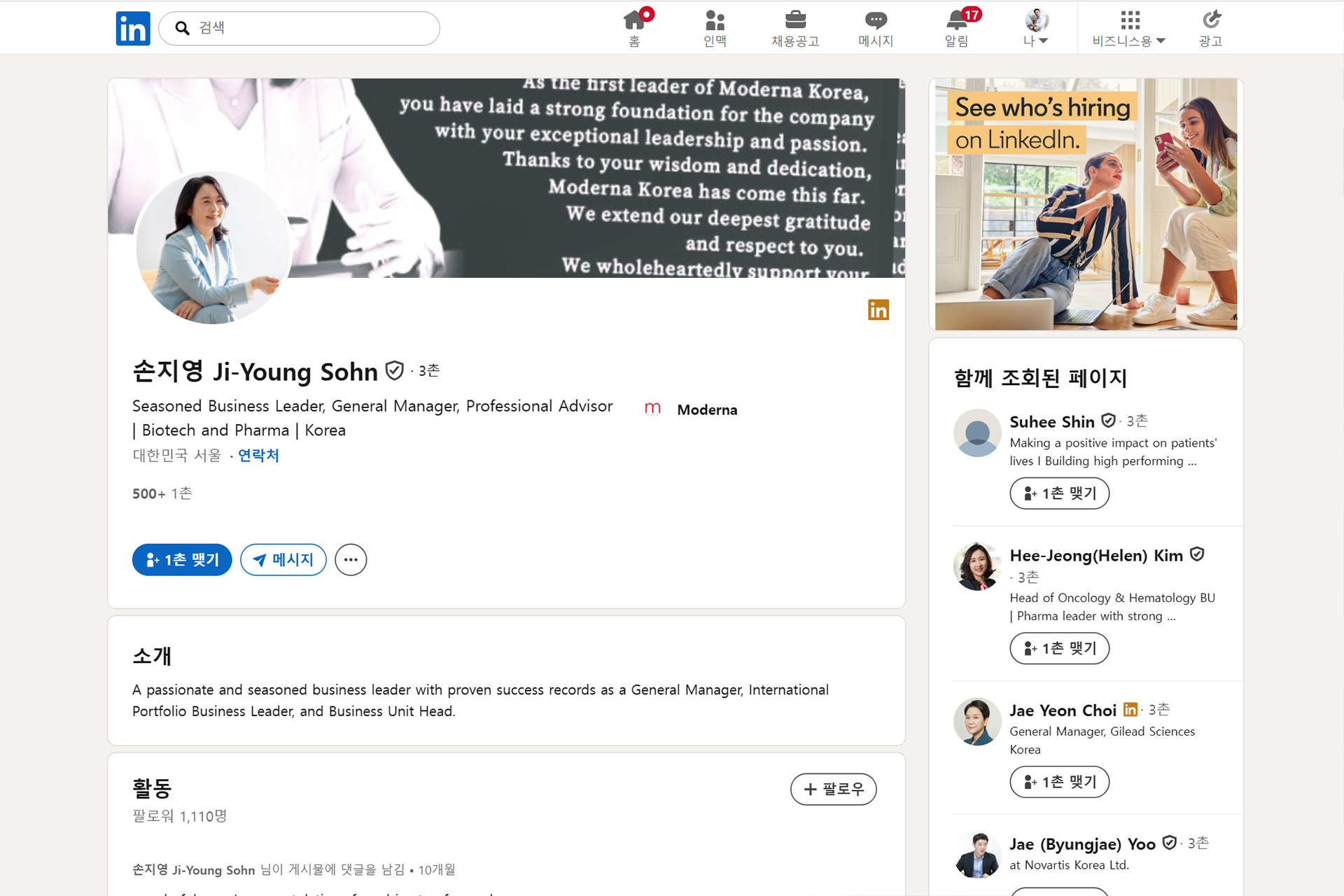Click the blue 1촌 맺기 connect button
This screenshot has height=896, width=1344.
click(x=182, y=560)
